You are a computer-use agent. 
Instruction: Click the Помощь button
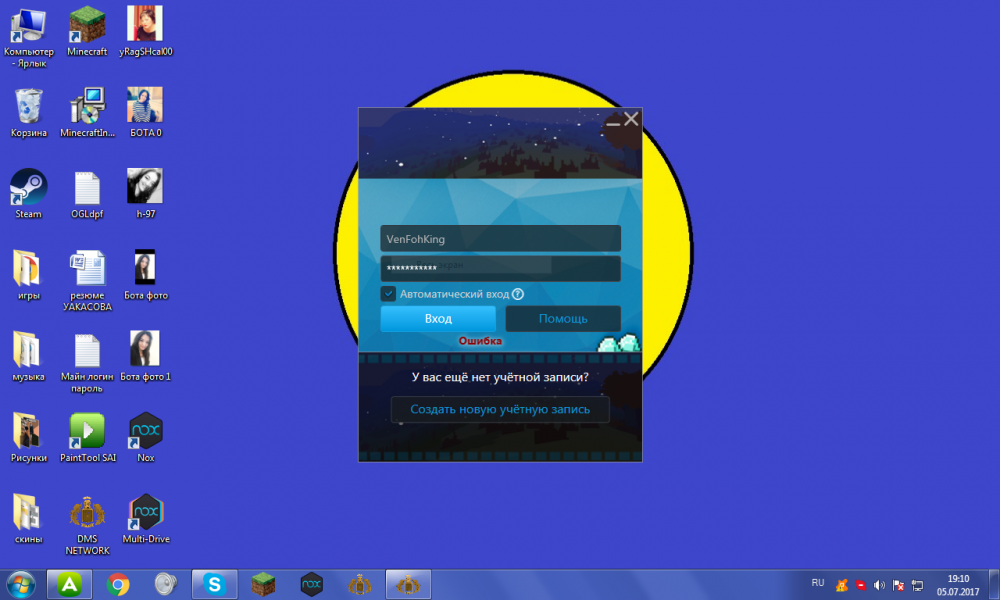coord(563,319)
